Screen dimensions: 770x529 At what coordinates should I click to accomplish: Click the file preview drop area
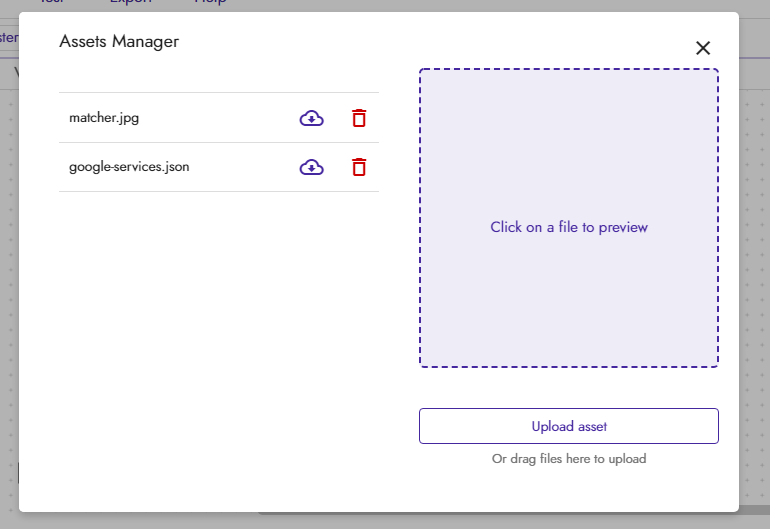(x=569, y=218)
